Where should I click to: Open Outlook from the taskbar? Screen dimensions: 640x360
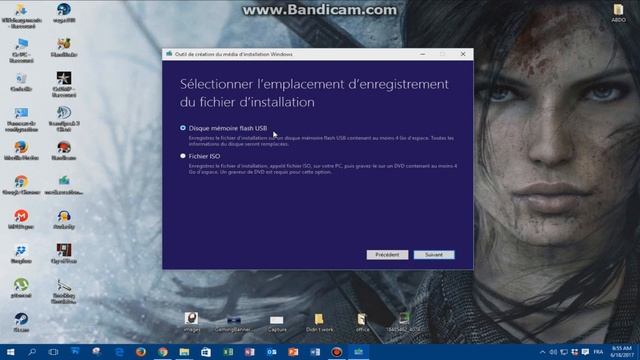(x=271, y=352)
